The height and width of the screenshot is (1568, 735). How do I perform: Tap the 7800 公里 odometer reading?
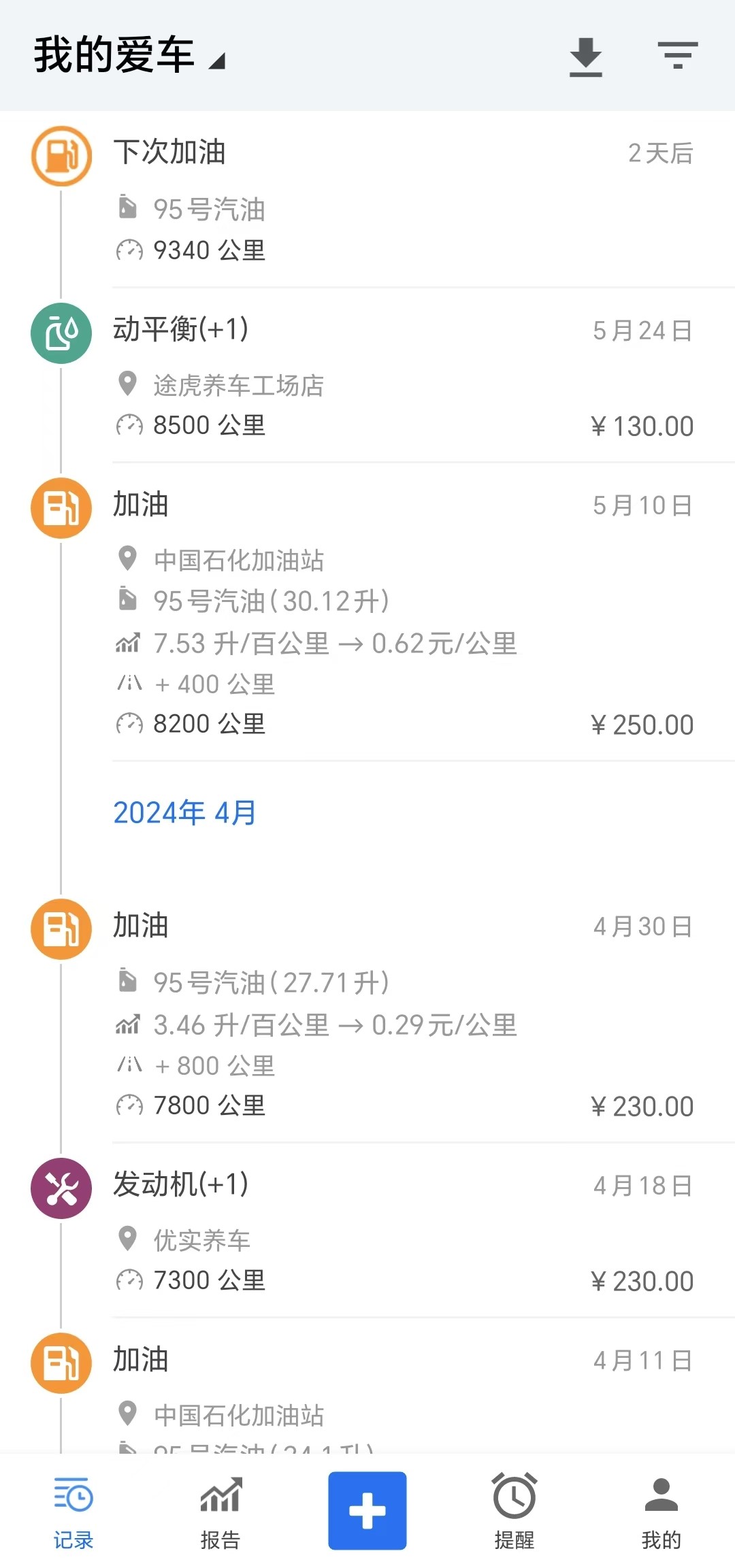tap(209, 1105)
